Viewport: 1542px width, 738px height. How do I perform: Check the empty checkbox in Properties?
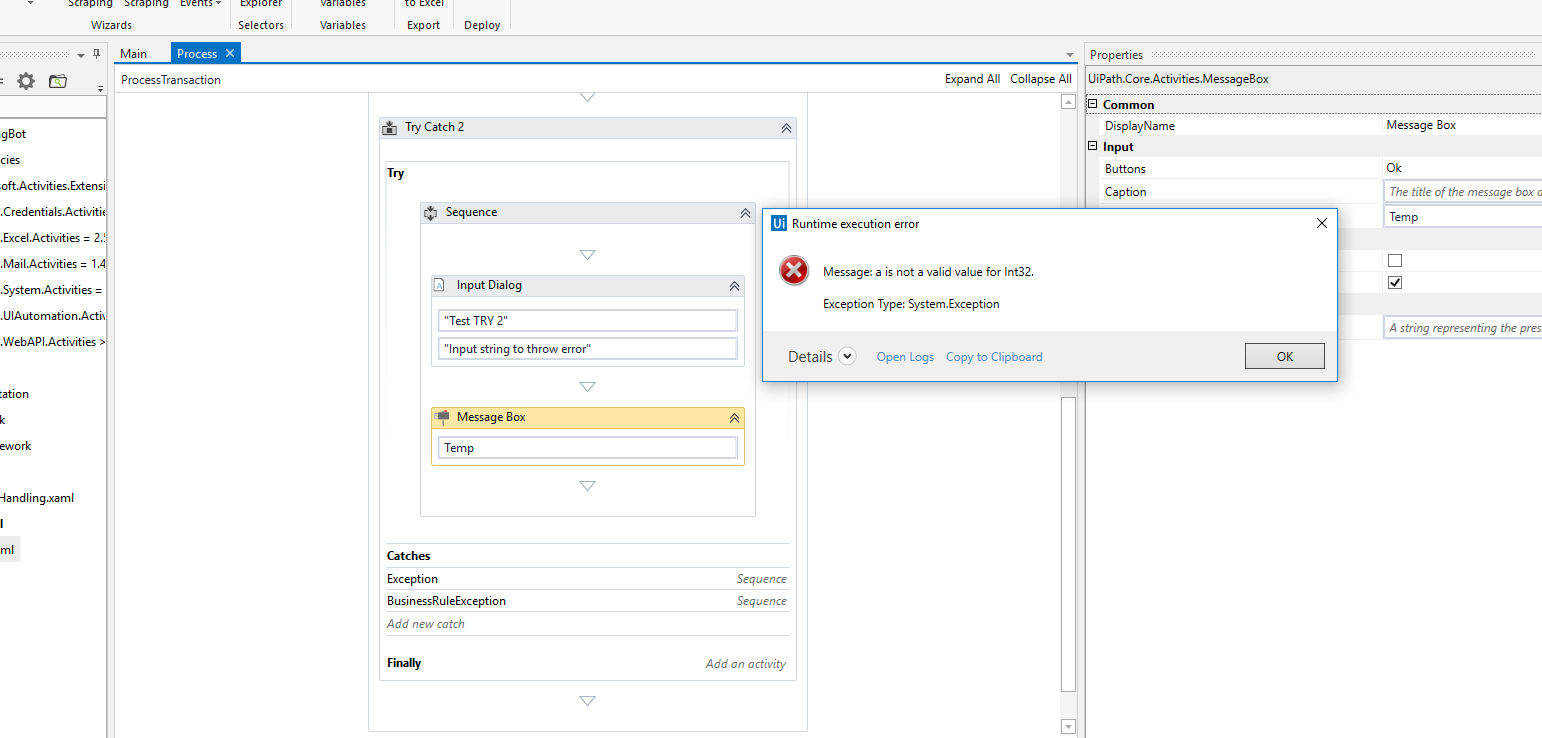(x=1395, y=259)
